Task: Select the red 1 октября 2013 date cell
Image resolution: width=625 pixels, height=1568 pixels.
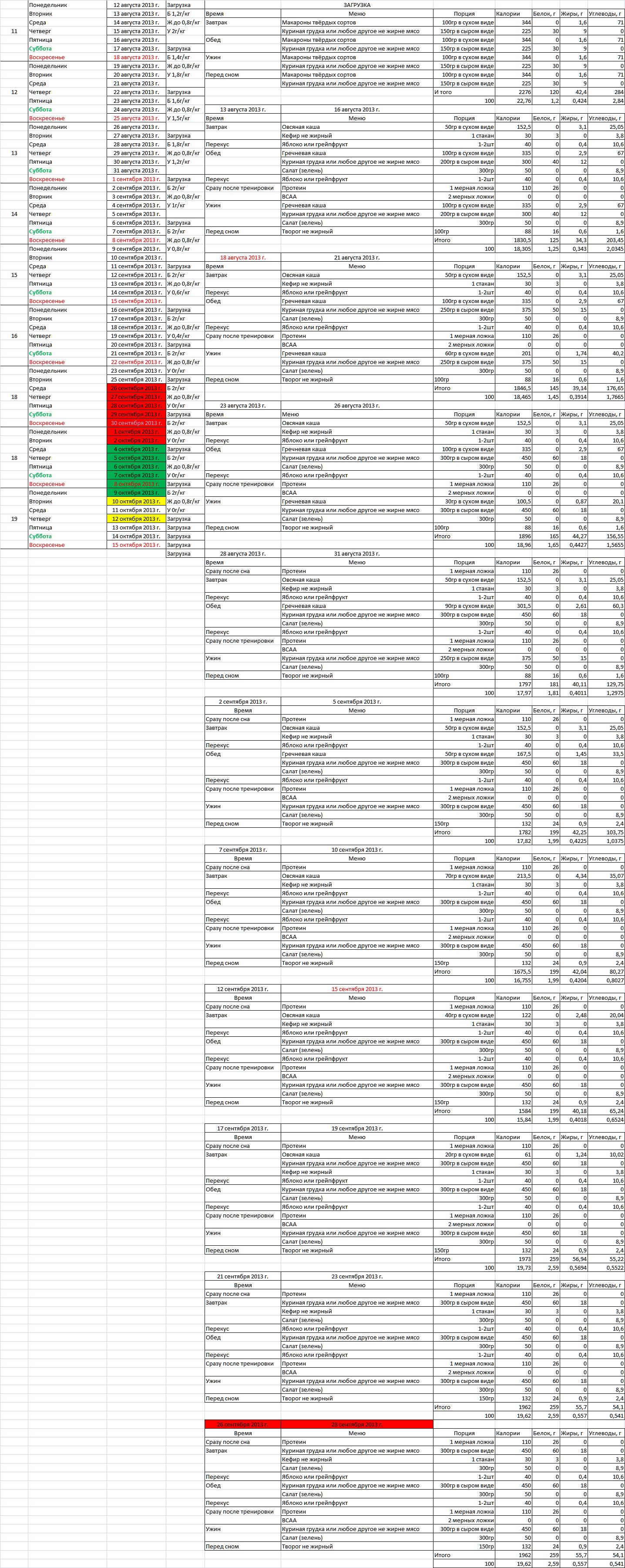Action: (x=136, y=432)
